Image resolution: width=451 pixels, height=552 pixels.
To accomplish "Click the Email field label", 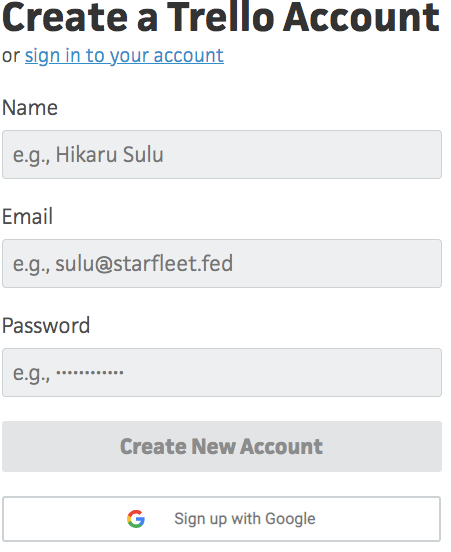I will tap(27, 216).
